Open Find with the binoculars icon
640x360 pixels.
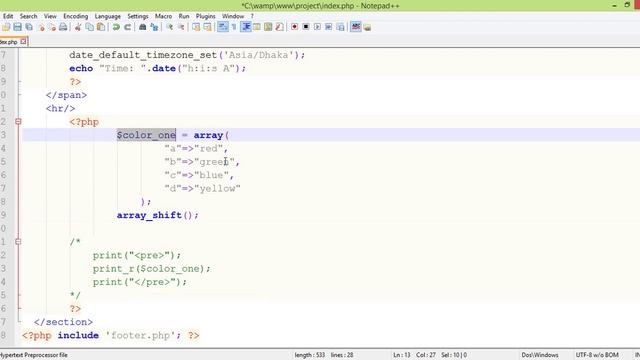[x=142, y=27]
